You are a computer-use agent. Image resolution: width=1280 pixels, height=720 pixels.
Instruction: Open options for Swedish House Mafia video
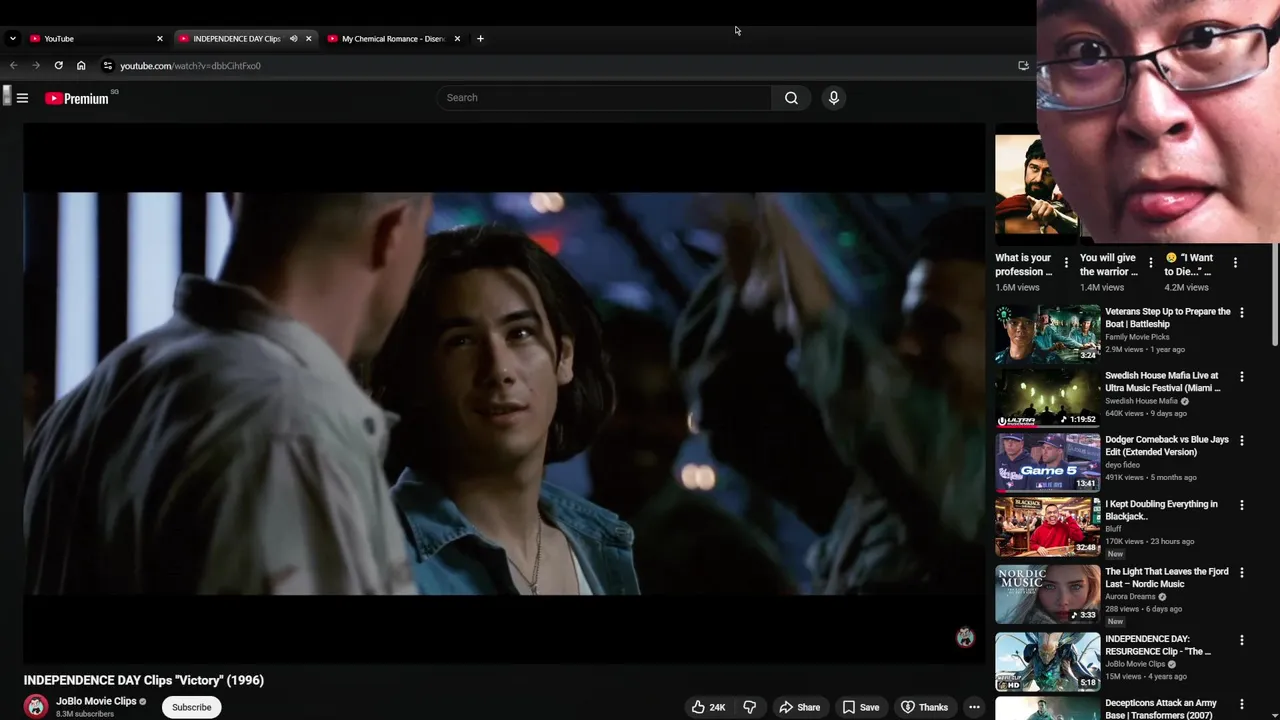click(x=1242, y=377)
